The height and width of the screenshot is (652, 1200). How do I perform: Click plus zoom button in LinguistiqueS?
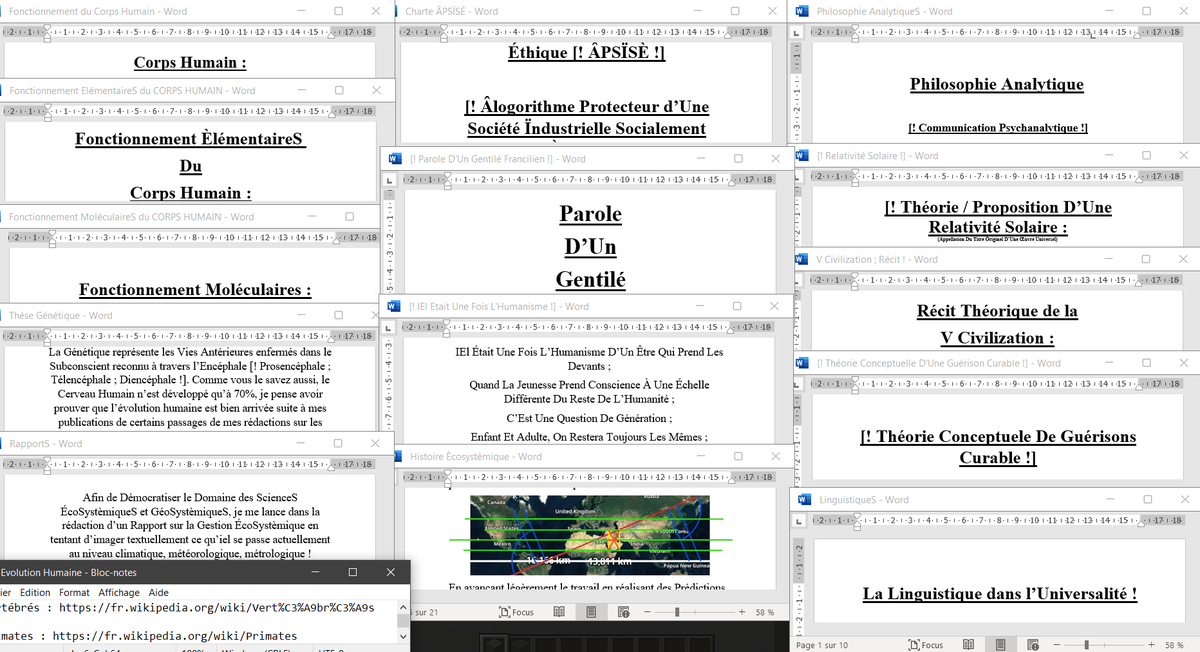tap(1151, 645)
